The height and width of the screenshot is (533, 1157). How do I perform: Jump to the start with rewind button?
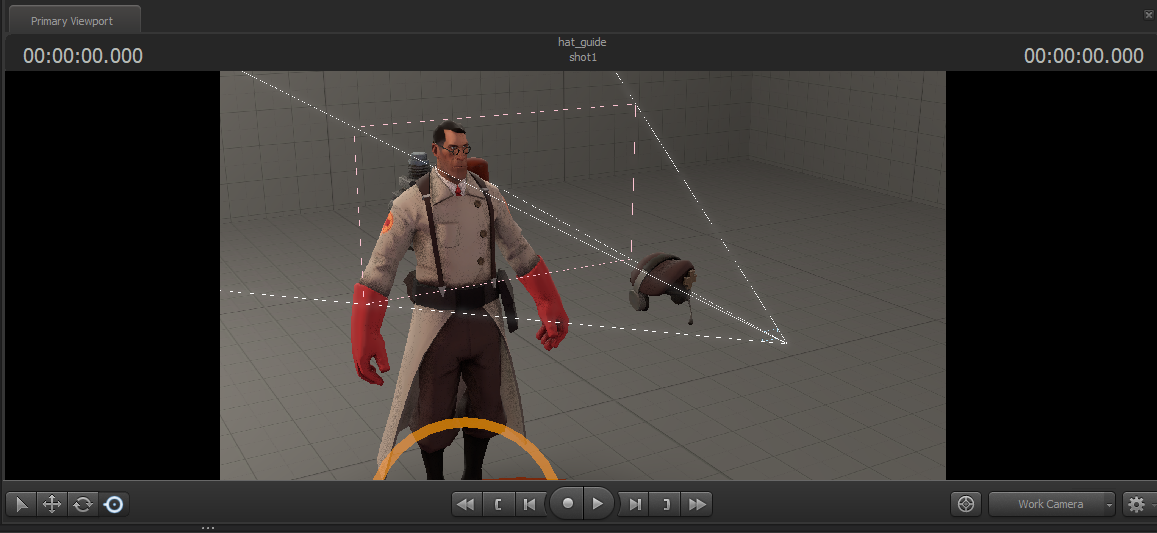click(x=466, y=504)
